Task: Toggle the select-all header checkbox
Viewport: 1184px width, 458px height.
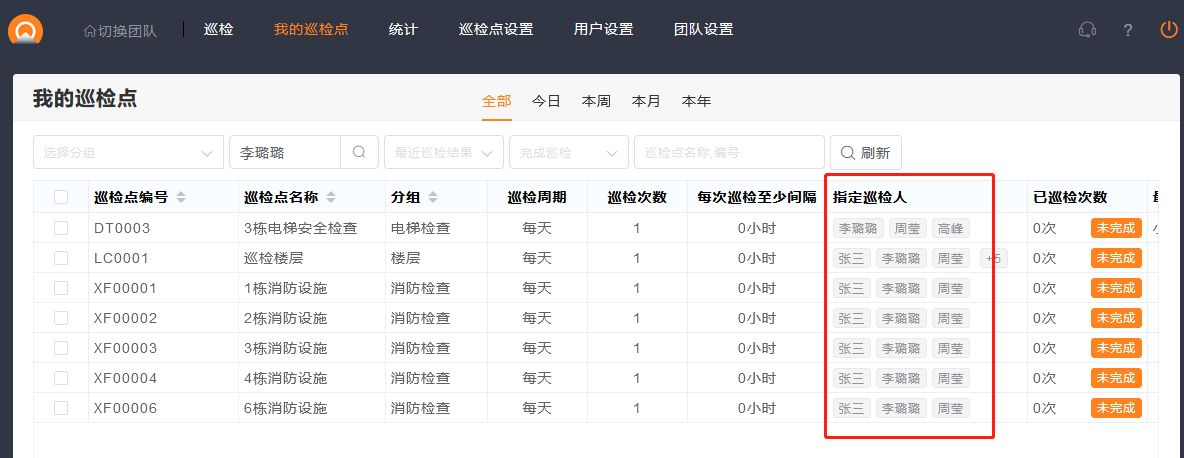Action: click(61, 198)
